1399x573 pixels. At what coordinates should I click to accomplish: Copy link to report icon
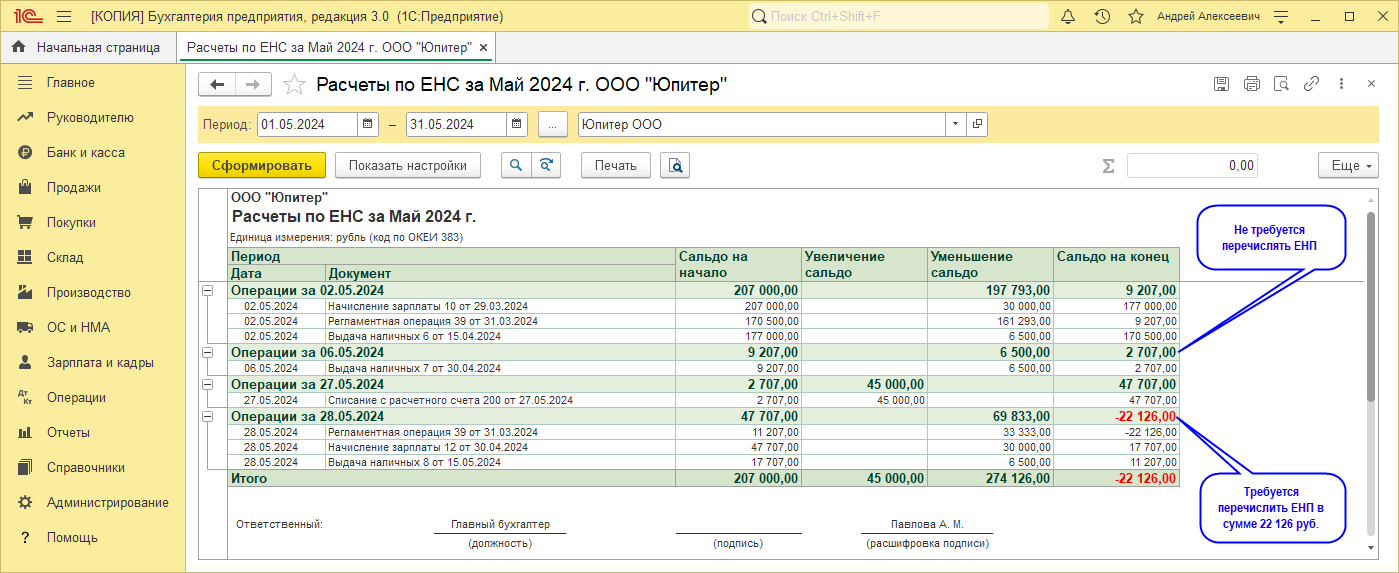pos(1311,85)
